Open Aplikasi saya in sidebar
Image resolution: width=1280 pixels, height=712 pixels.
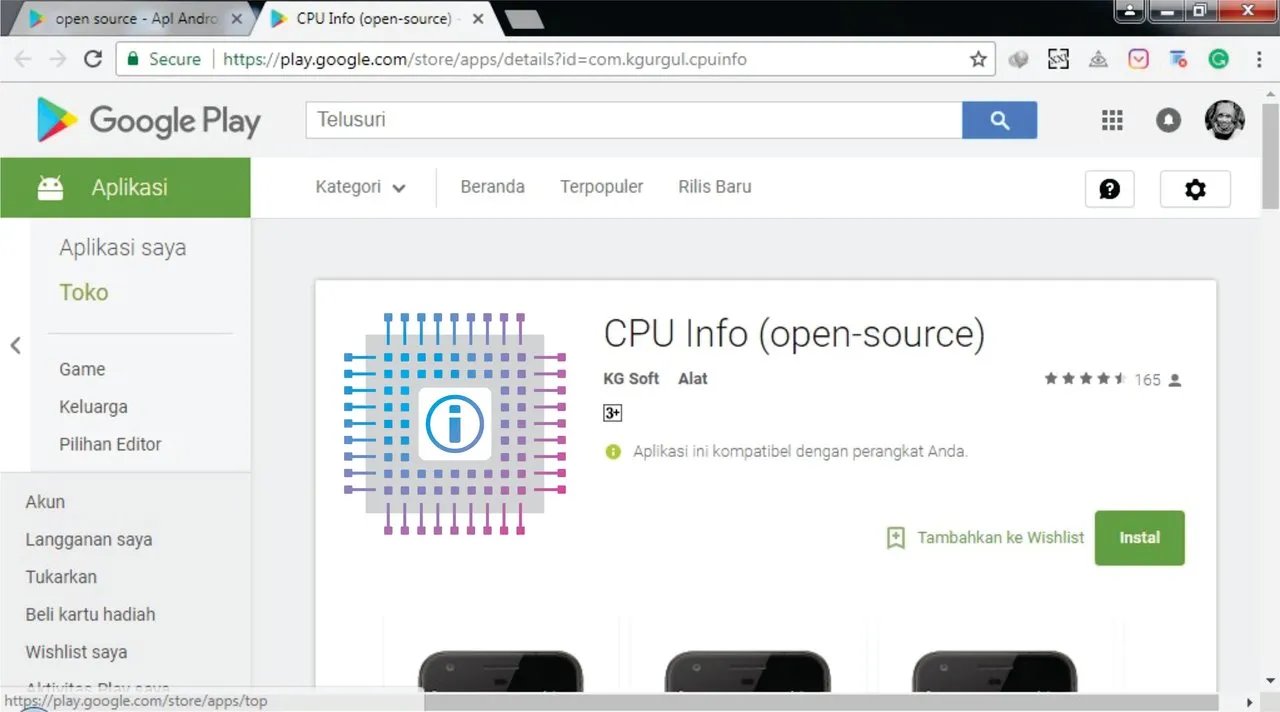tap(122, 248)
